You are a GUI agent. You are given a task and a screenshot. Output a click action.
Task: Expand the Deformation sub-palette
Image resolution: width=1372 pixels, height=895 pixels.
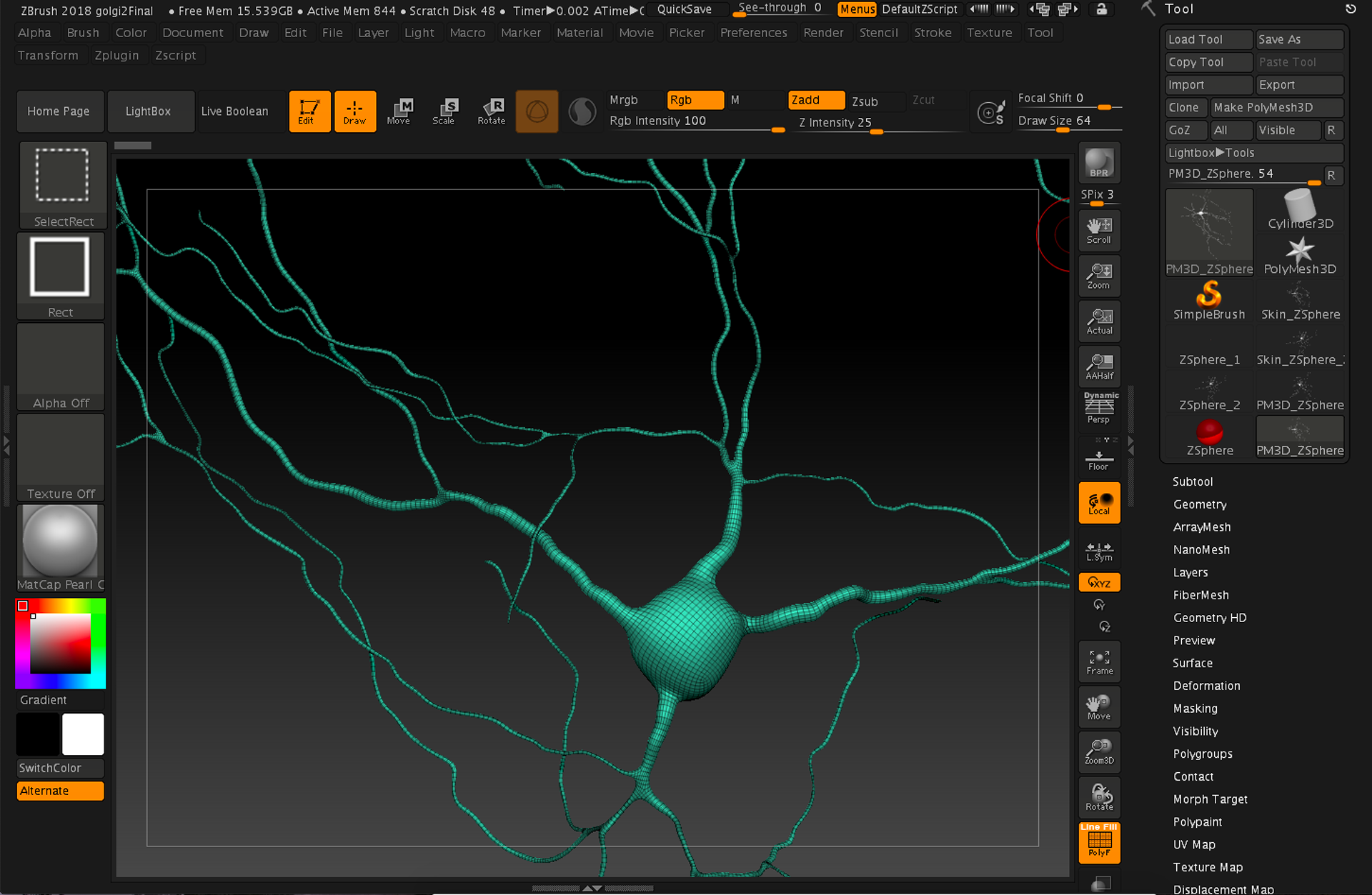(1206, 686)
